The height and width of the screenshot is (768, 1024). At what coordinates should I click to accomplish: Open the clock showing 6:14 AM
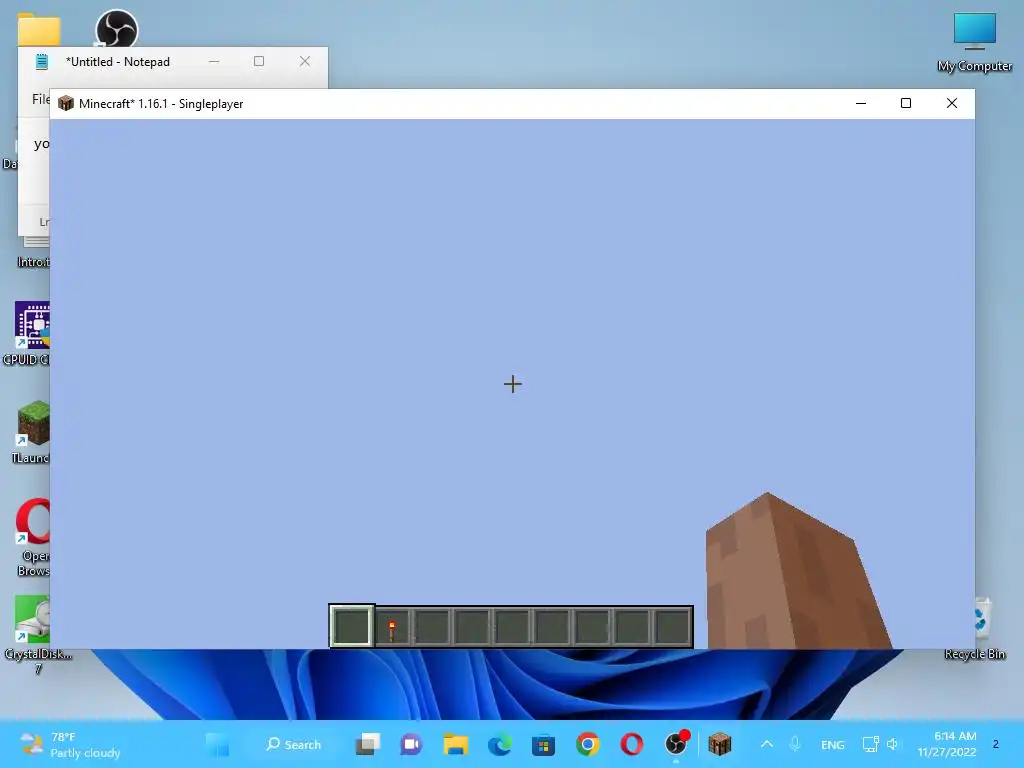tap(946, 744)
